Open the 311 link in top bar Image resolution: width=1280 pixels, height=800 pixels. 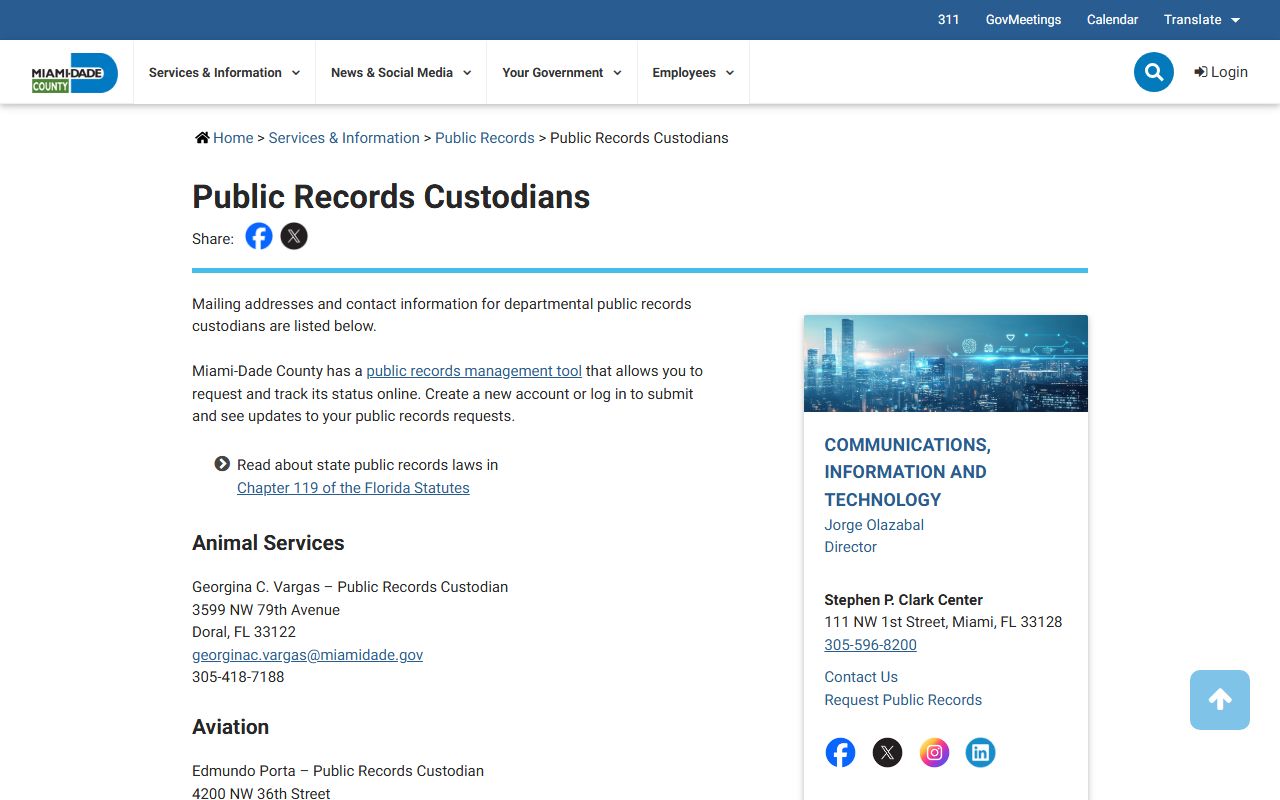tap(948, 20)
